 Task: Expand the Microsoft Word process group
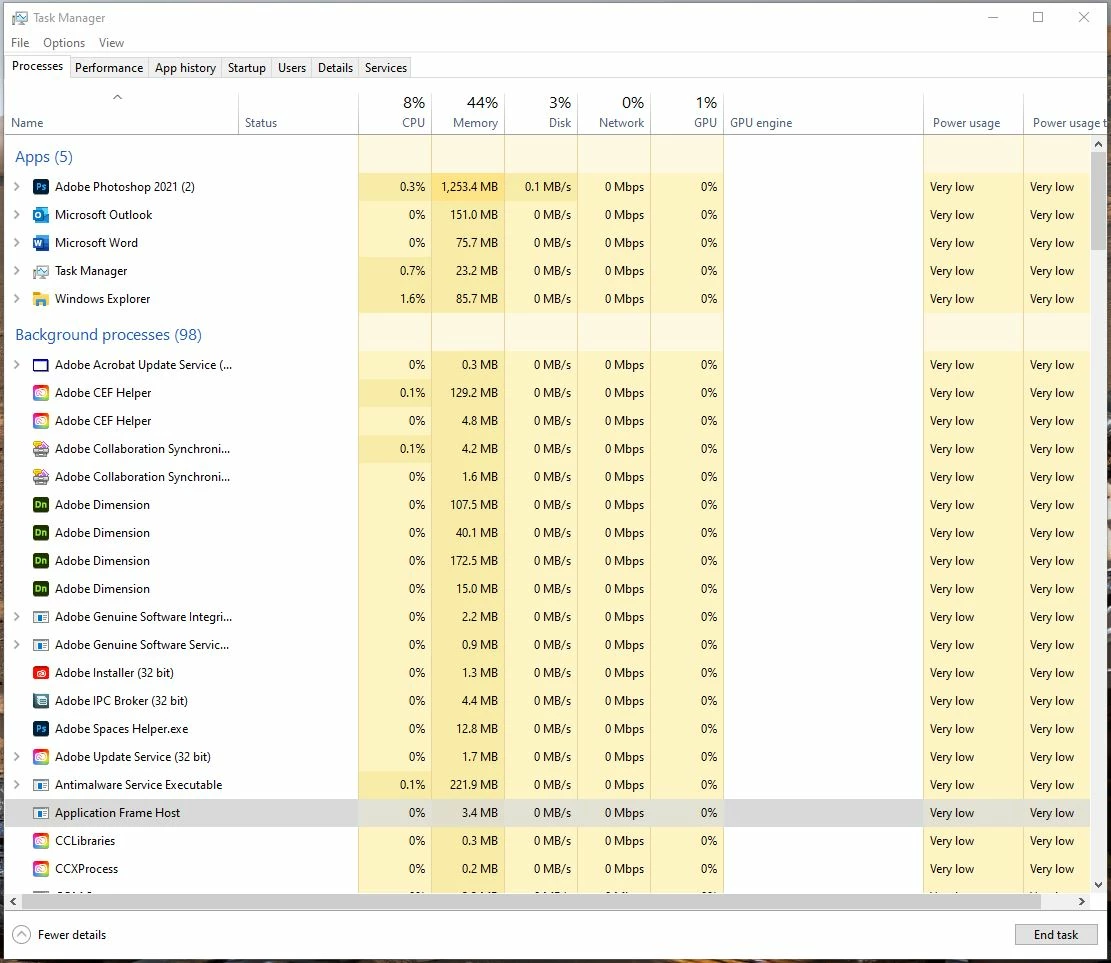(16, 243)
